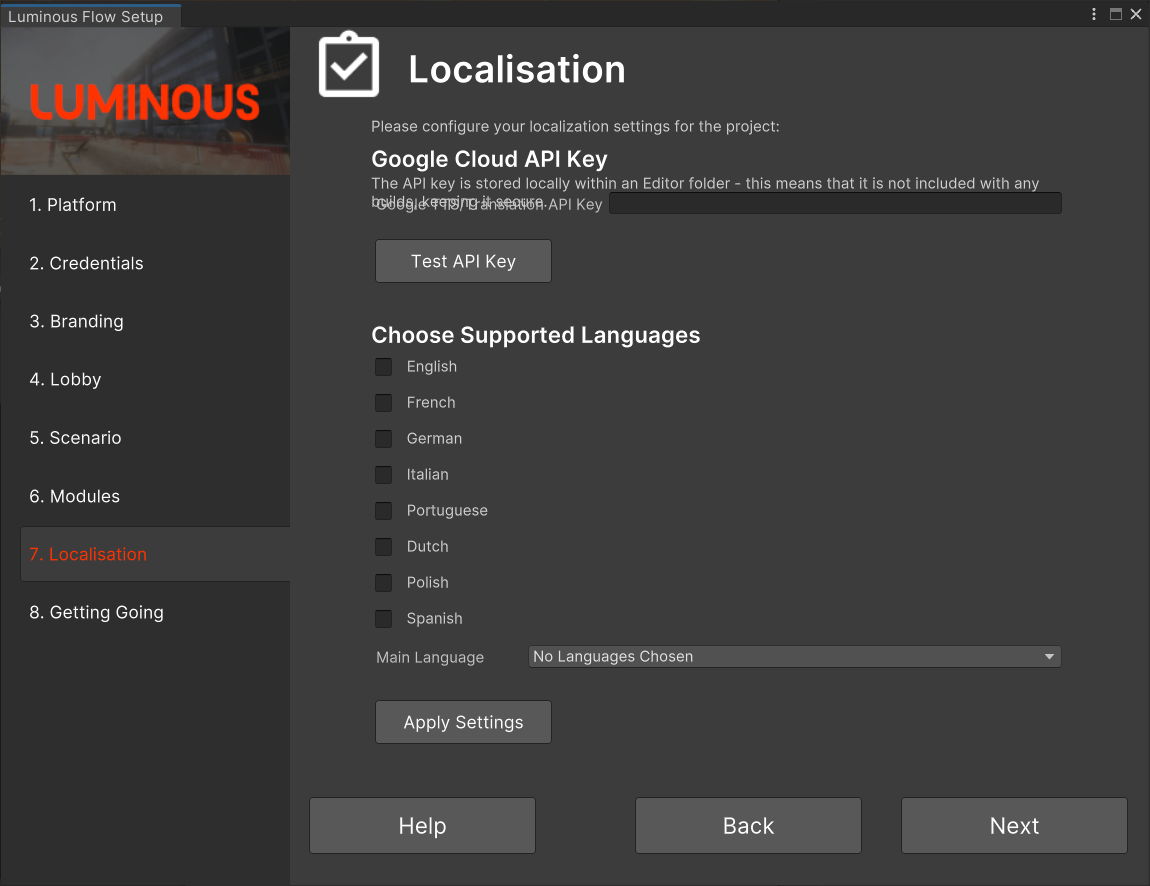Check the German language option
The image size is (1150, 886).
(x=383, y=439)
